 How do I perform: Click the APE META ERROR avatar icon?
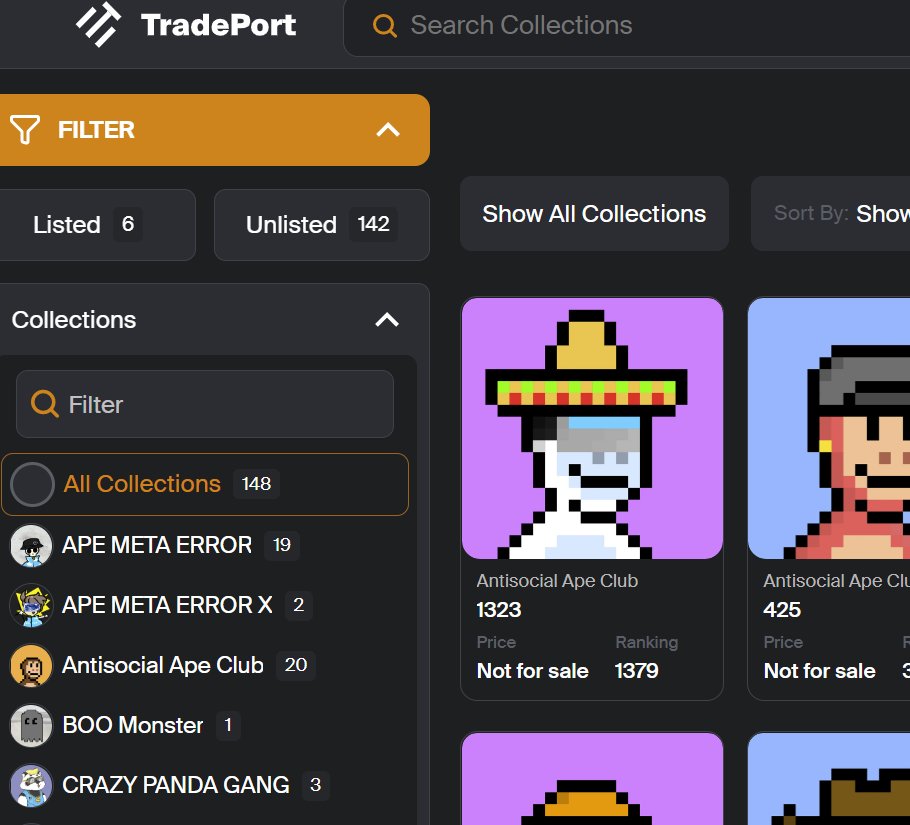tap(31, 545)
